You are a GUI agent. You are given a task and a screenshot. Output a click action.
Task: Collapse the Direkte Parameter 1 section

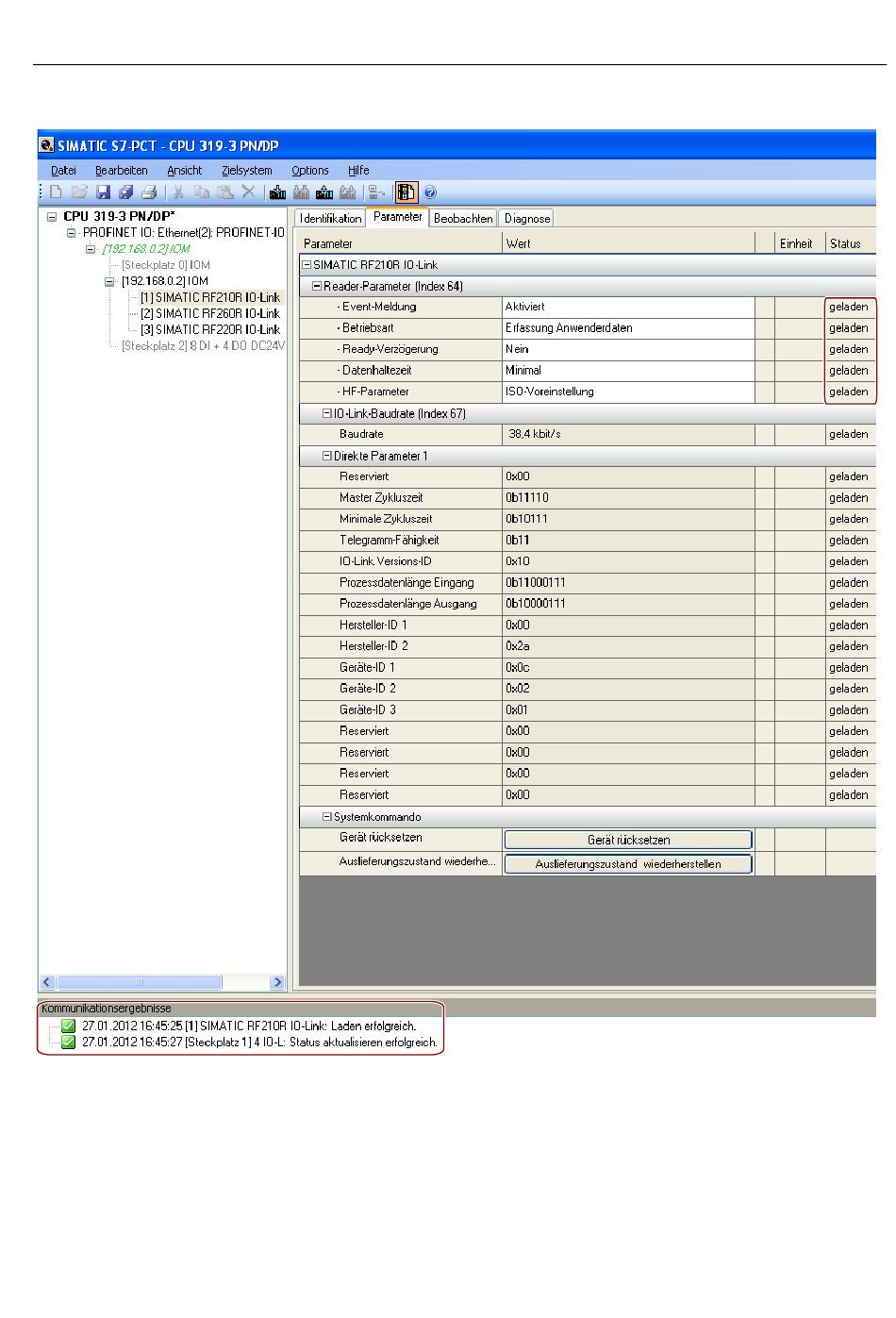(327, 456)
